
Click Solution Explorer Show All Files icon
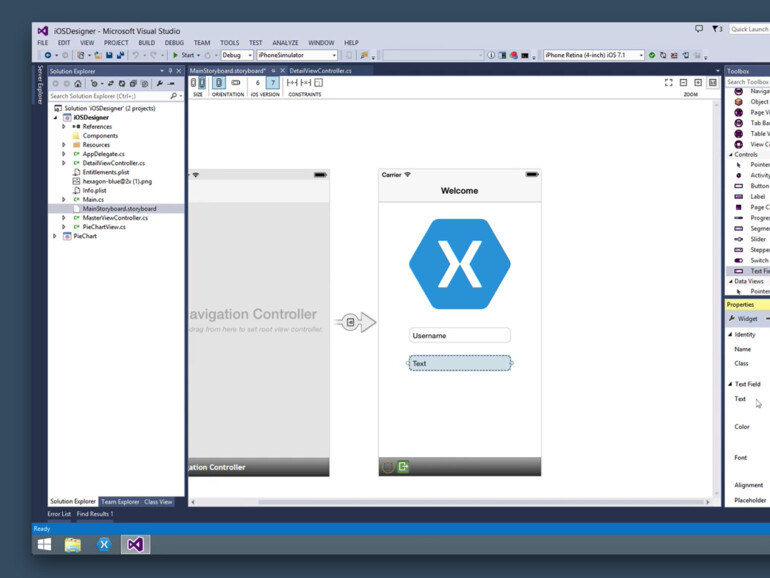(x=144, y=83)
